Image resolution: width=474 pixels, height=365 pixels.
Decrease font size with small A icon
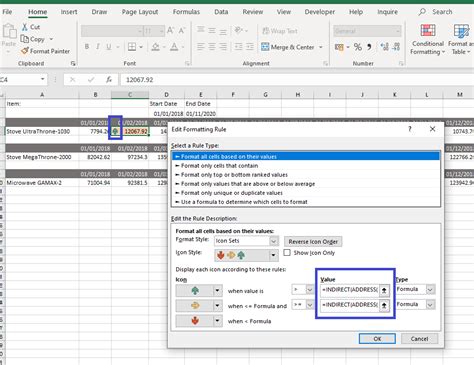[182, 31]
